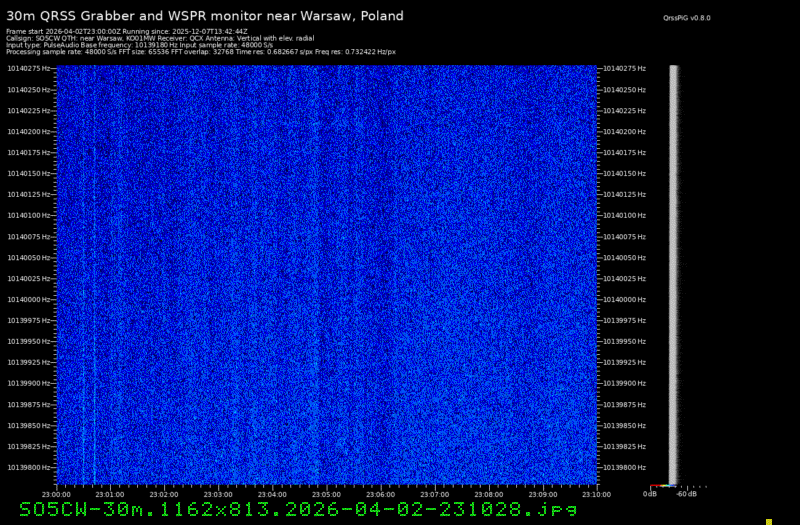Click the 10139800 Hz label on left axis
The width and height of the screenshot is (800, 525).
pyautogui.click(x=28, y=467)
